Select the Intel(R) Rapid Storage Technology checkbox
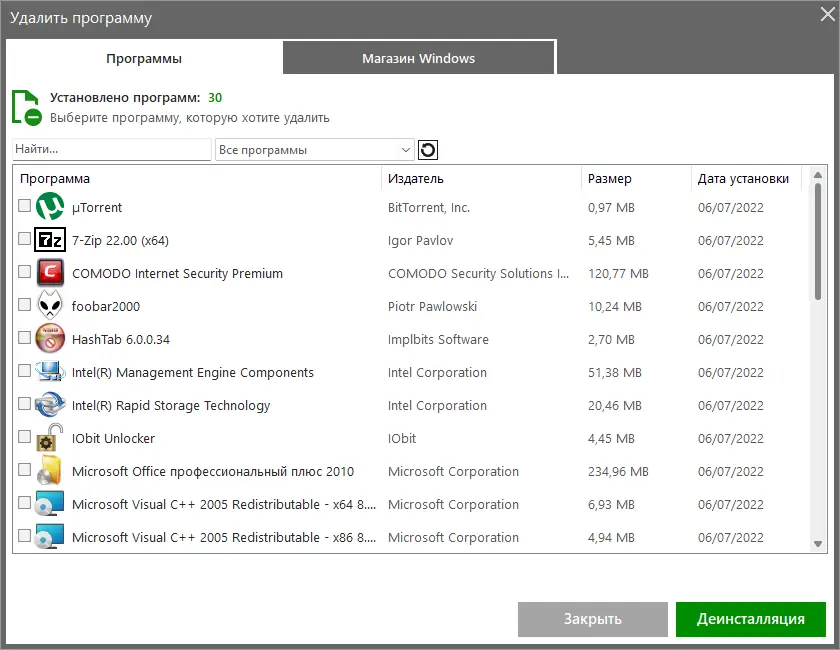The width and height of the screenshot is (840, 650). (x=25, y=404)
